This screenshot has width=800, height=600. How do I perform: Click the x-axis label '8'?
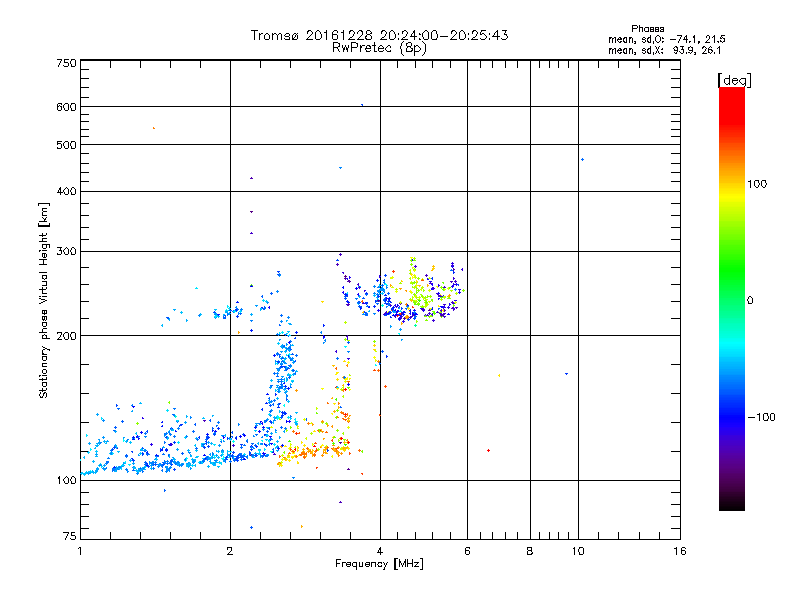click(530, 551)
